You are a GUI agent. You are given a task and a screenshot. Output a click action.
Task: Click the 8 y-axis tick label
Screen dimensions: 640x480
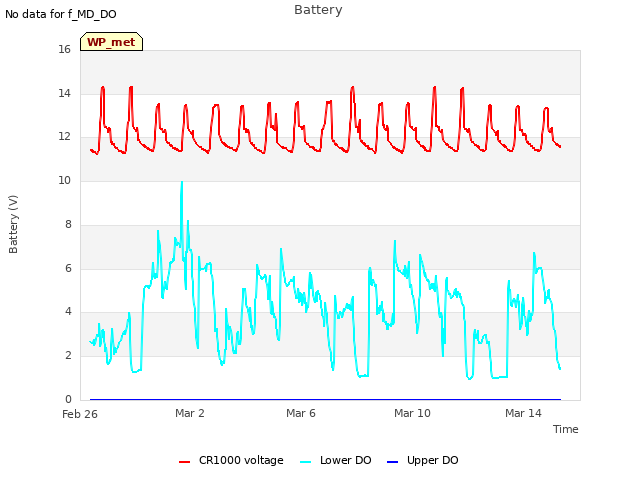(68, 224)
